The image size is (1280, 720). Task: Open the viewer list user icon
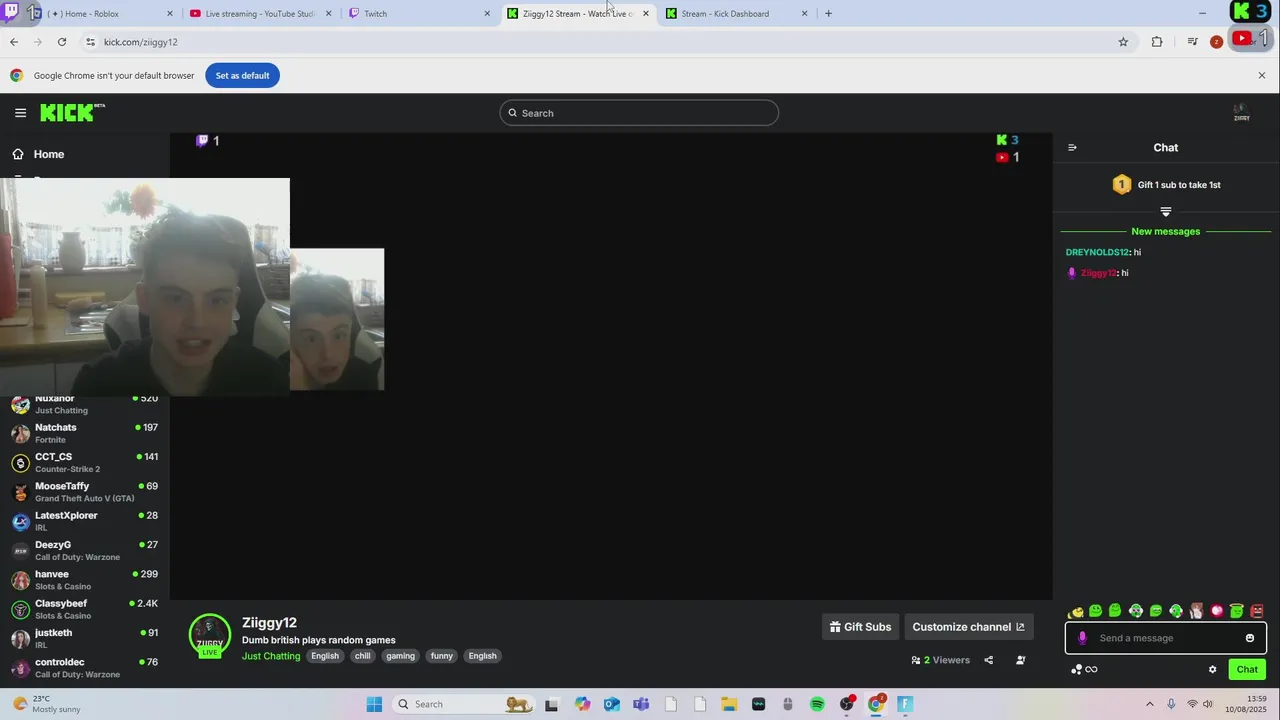tap(1020, 660)
